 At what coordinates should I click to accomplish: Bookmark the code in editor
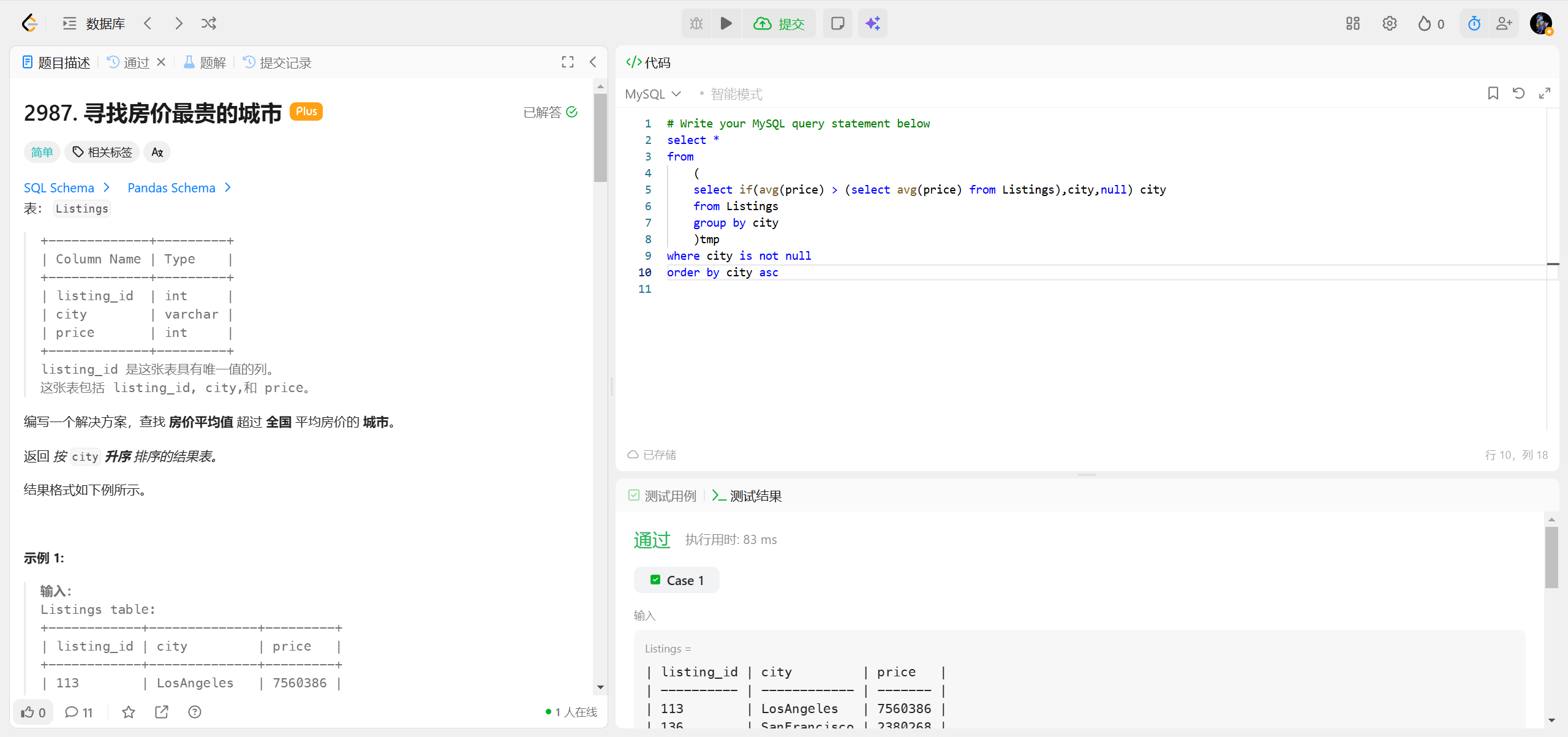click(x=1493, y=93)
